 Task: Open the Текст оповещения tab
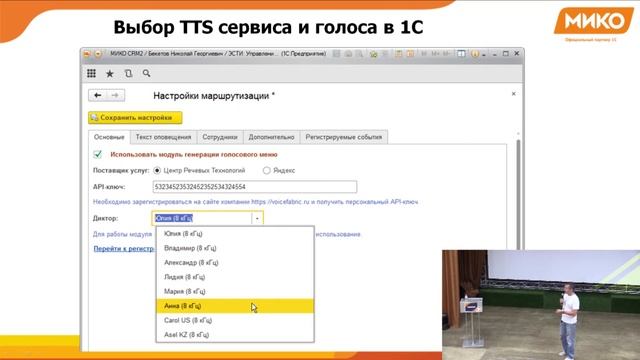(x=163, y=137)
